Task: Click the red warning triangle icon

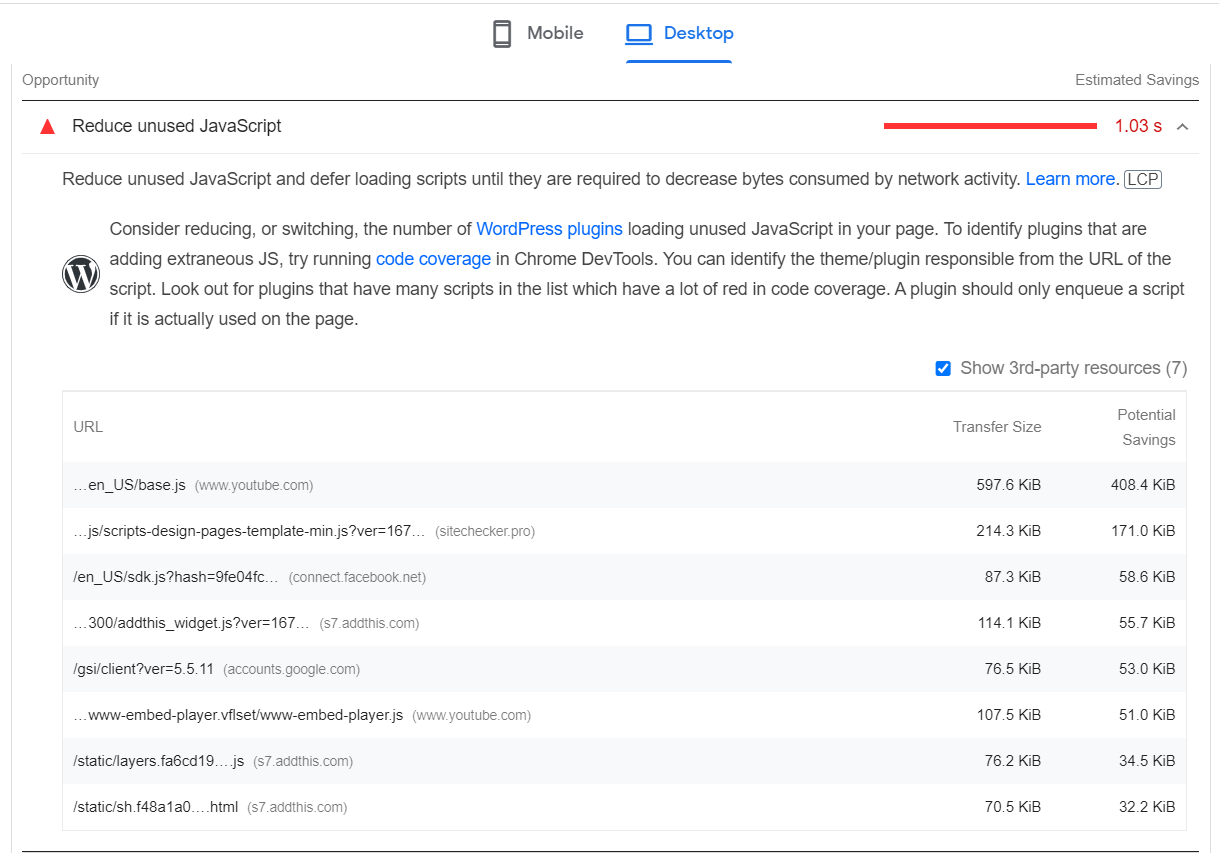Action: 47,127
